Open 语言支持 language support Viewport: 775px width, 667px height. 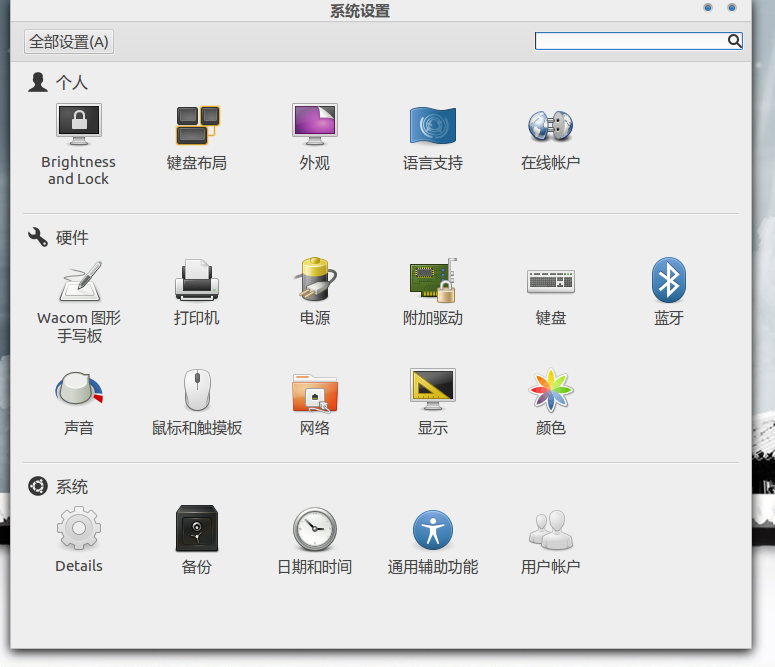coord(432,137)
